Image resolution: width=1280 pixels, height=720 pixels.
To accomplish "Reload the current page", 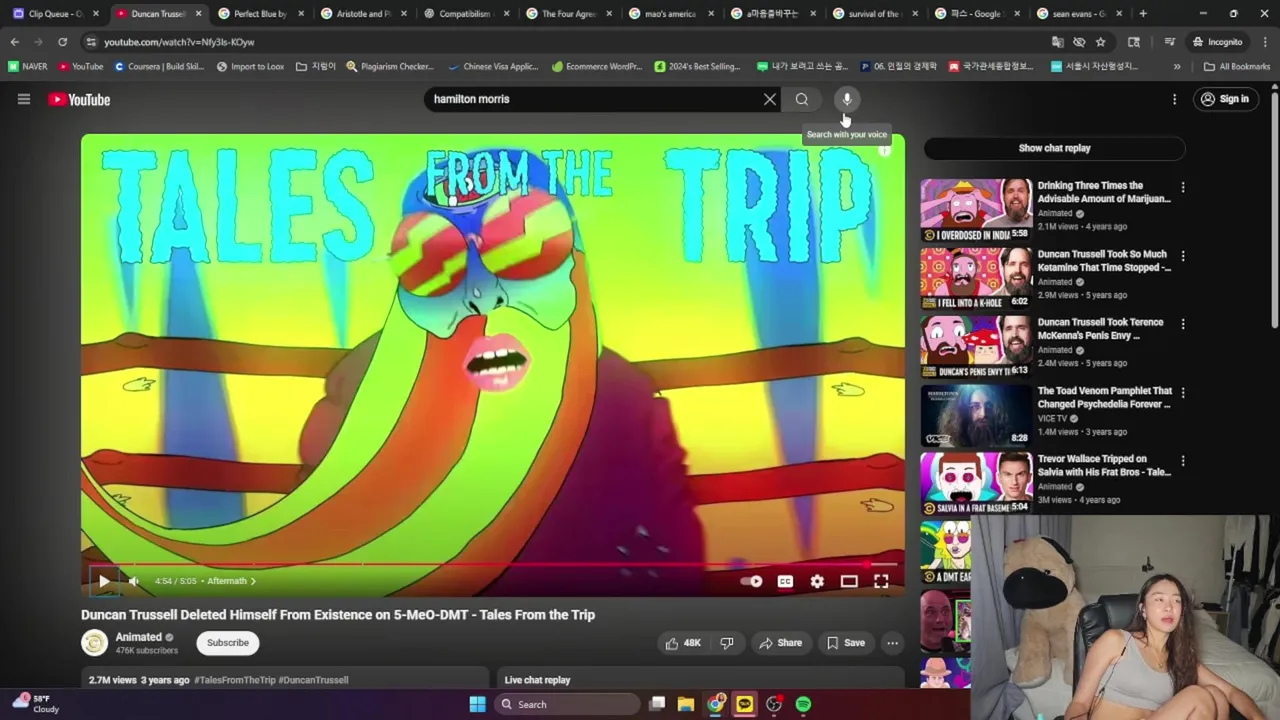I will pyautogui.click(x=62, y=42).
